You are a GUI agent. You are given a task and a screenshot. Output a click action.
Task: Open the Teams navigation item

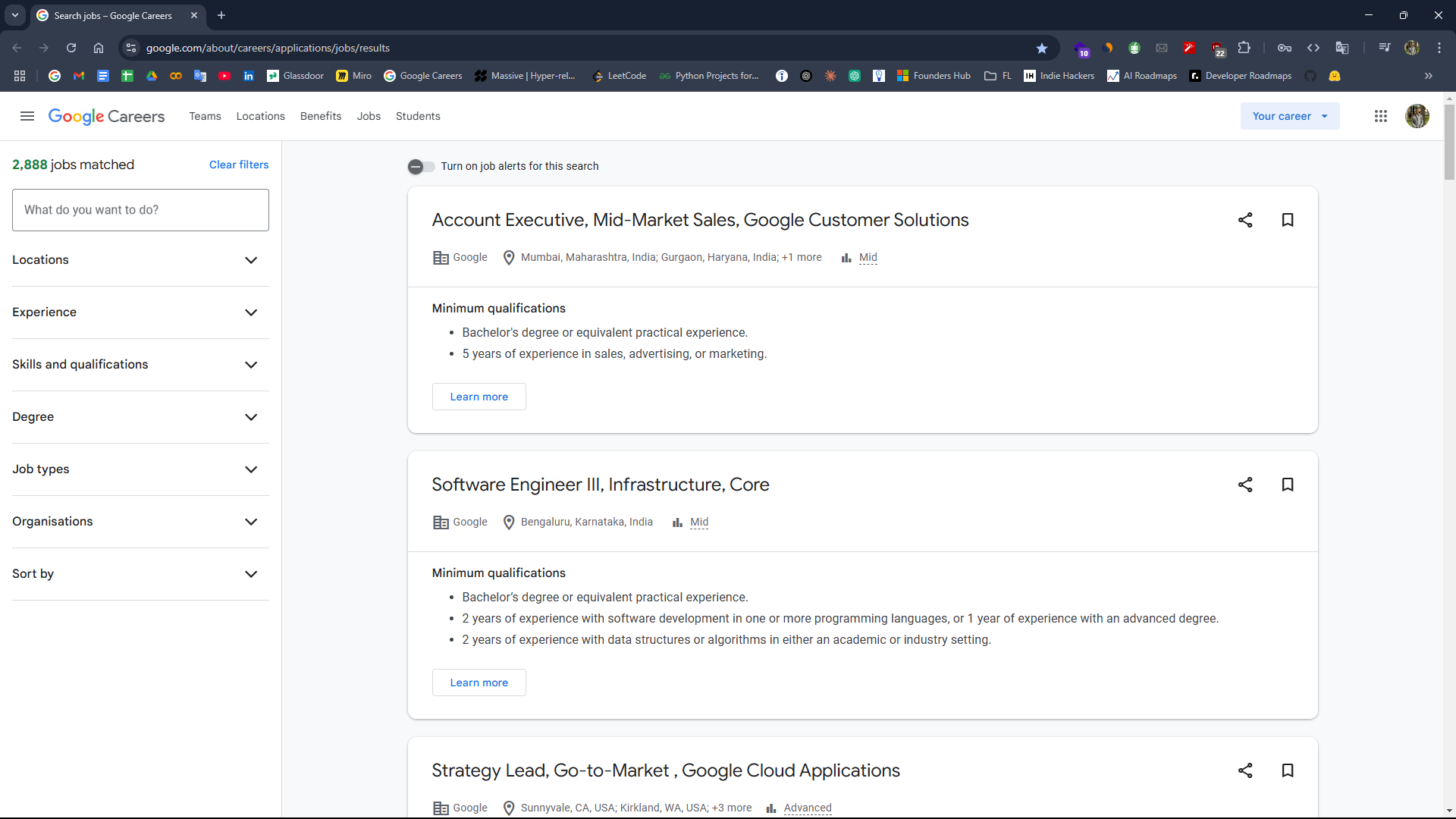click(x=205, y=116)
